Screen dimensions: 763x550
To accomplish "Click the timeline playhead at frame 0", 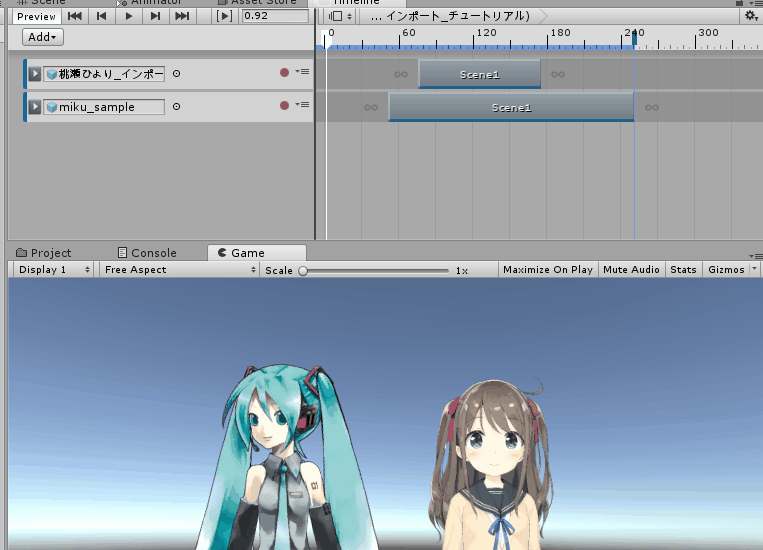I will 327,38.
